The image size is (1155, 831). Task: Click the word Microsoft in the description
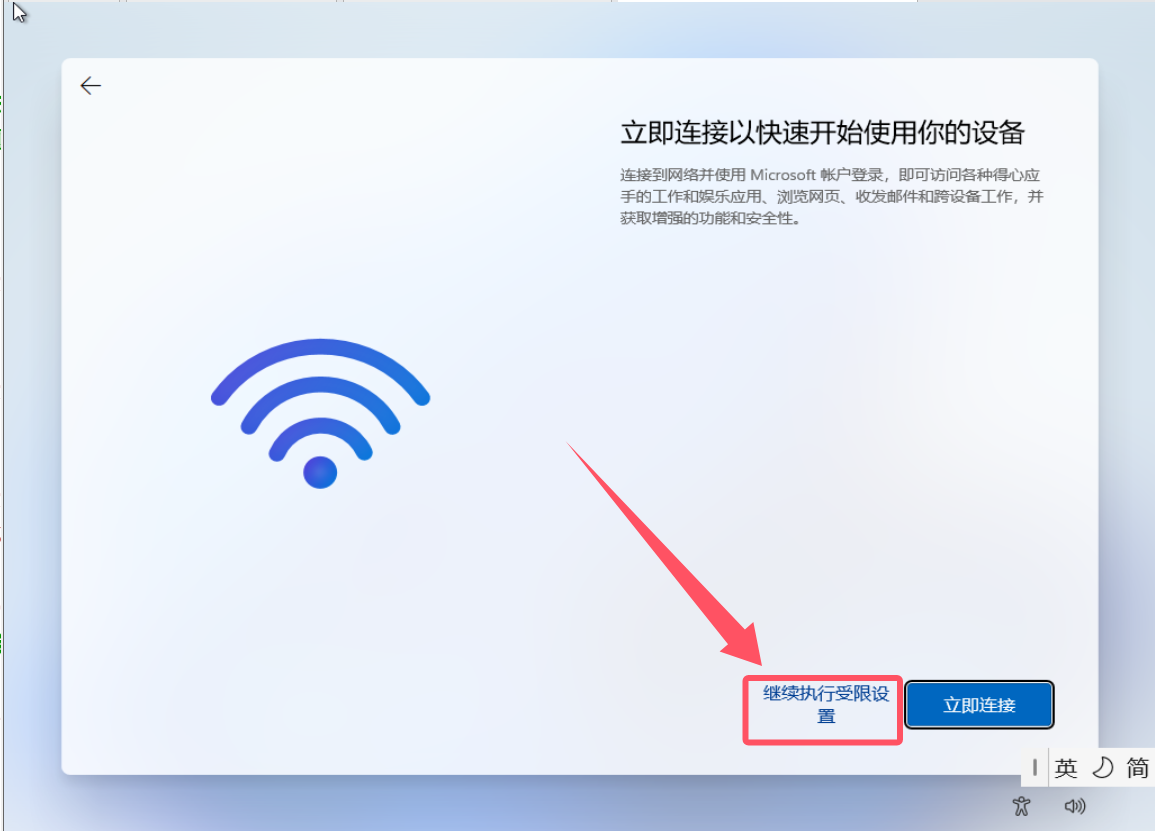782,175
